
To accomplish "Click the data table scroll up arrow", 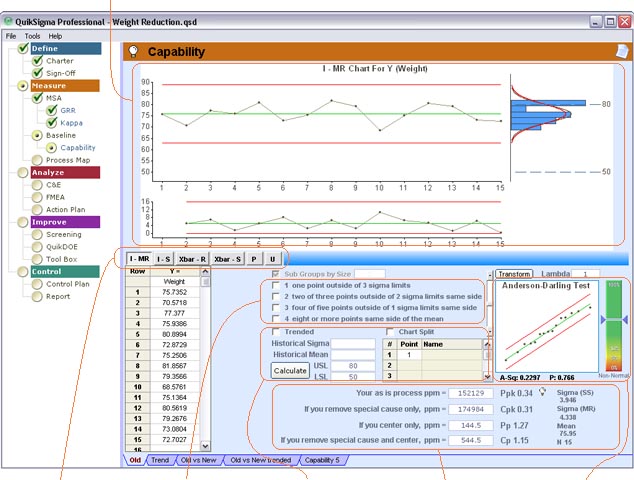I will click(205, 272).
